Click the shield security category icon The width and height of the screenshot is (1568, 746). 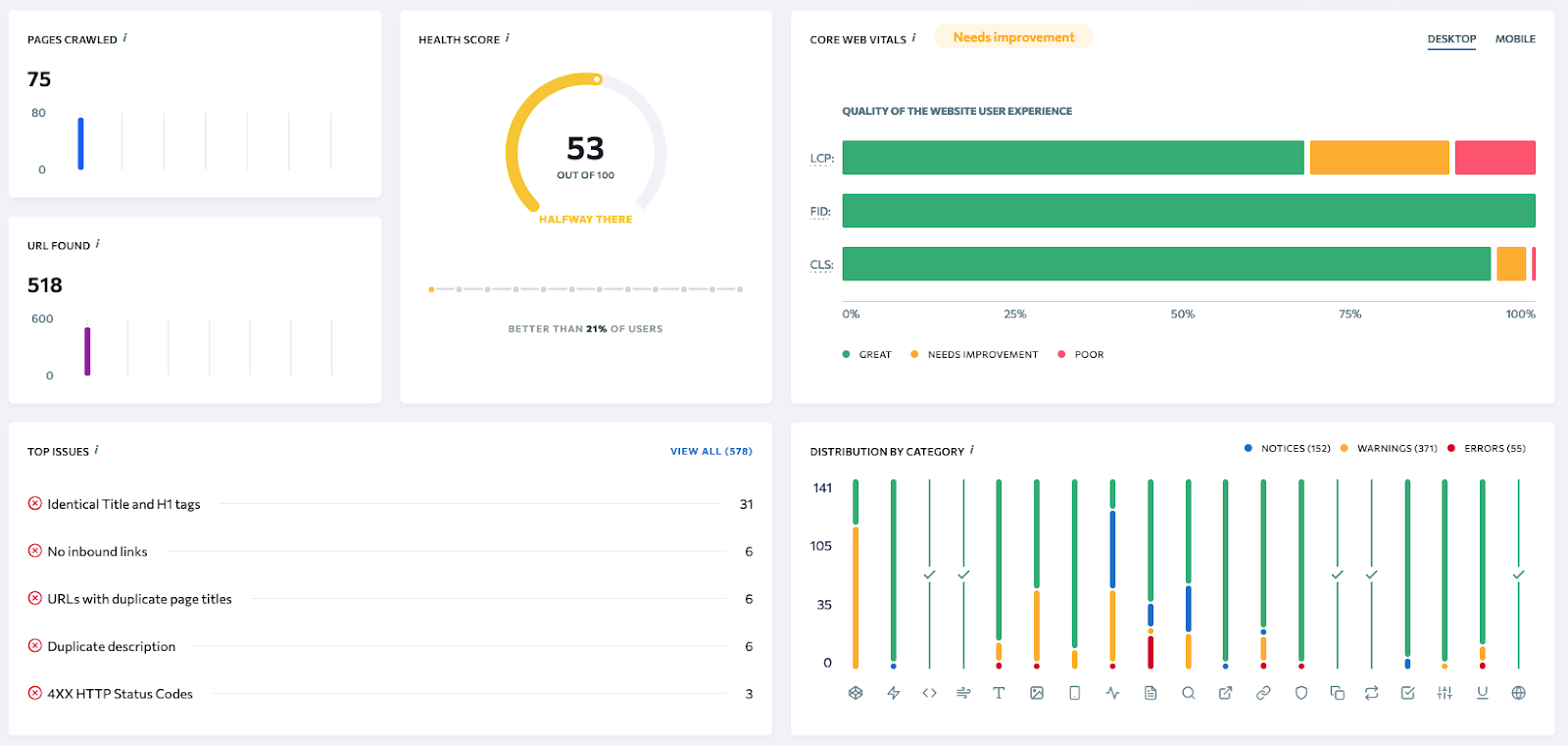(x=1301, y=693)
